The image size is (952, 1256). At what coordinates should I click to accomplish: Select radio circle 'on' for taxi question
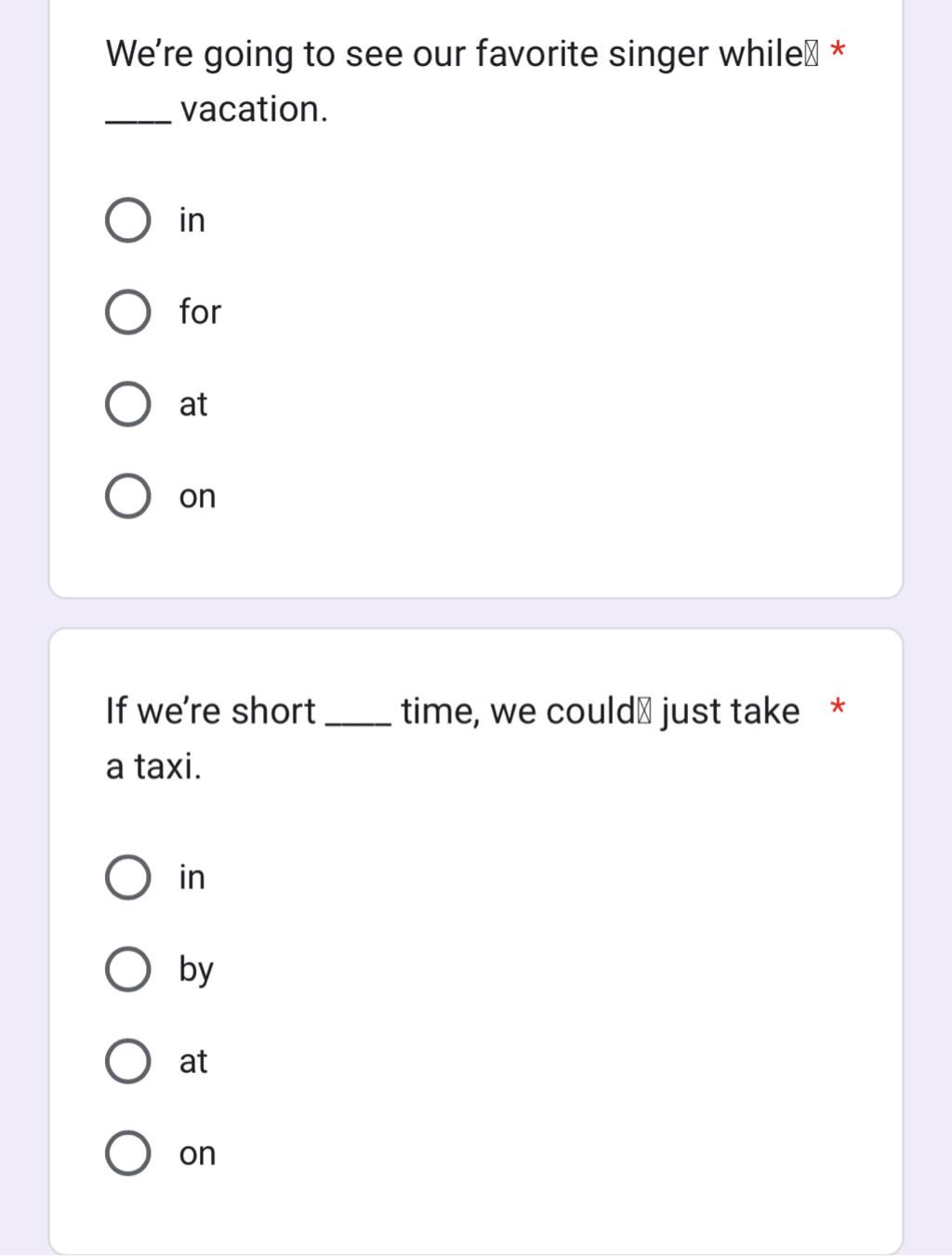(128, 1154)
